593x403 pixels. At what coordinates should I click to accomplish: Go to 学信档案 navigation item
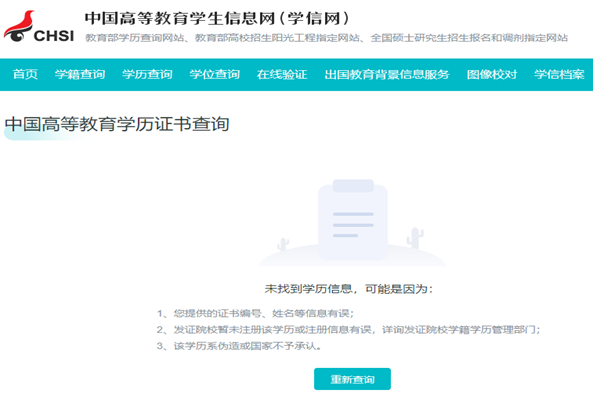(559, 74)
